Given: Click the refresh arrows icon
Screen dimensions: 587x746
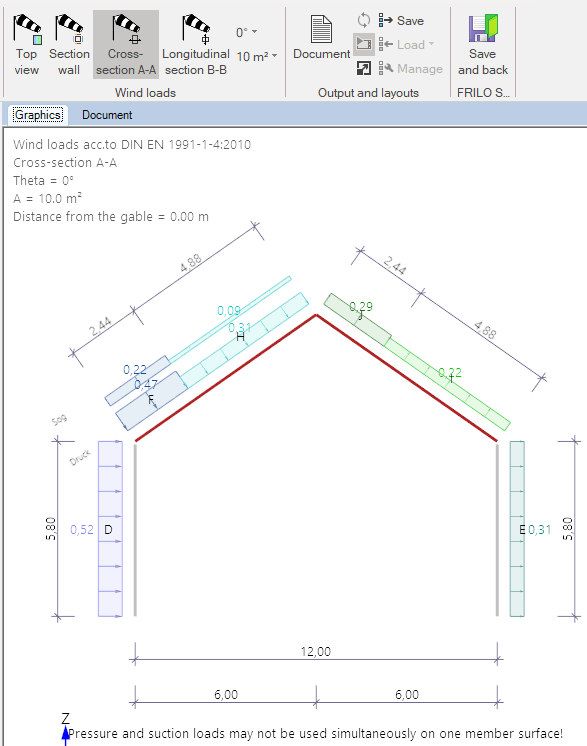Looking at the screenshot, I should 363,20.
